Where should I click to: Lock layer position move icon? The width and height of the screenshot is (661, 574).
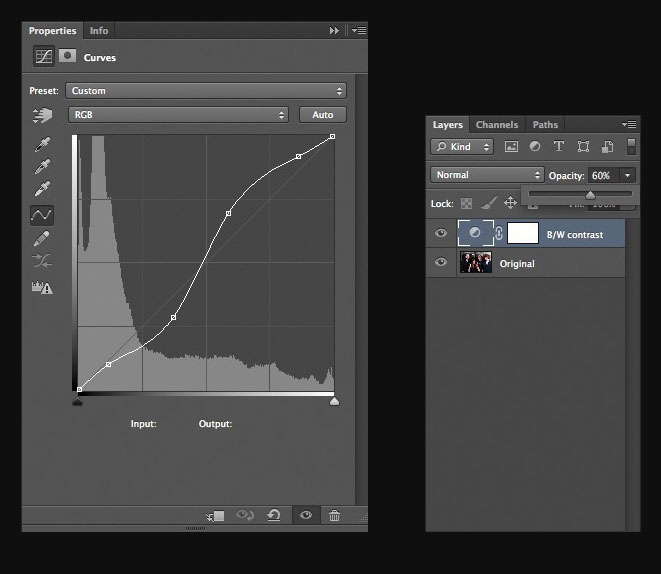coord(511,203)
